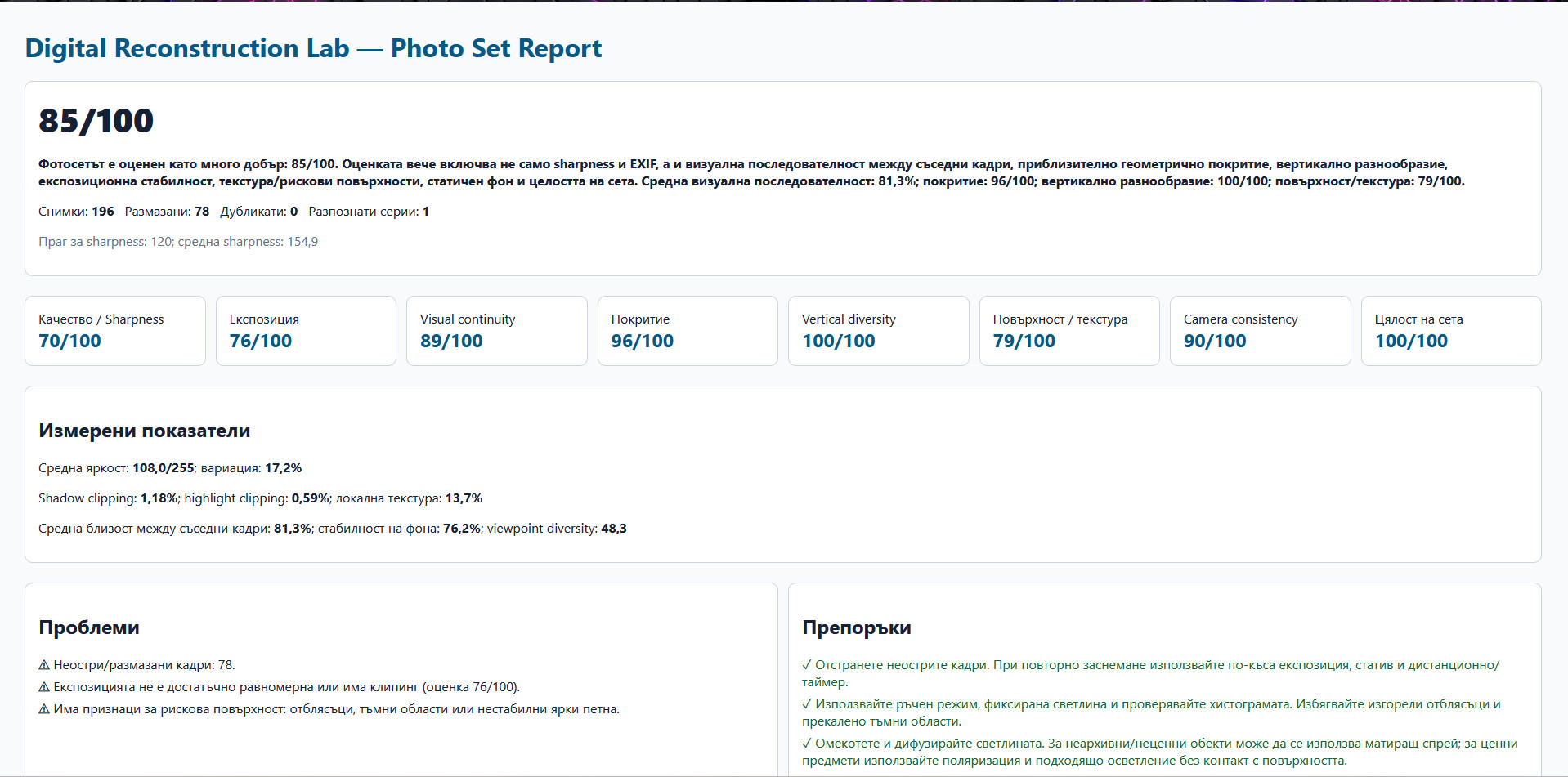Image resolution: width=1568 pixels, height=777 pixels.
Task: Select the Повърхност / текстура 79/100 card
Action: (1069, 331)
